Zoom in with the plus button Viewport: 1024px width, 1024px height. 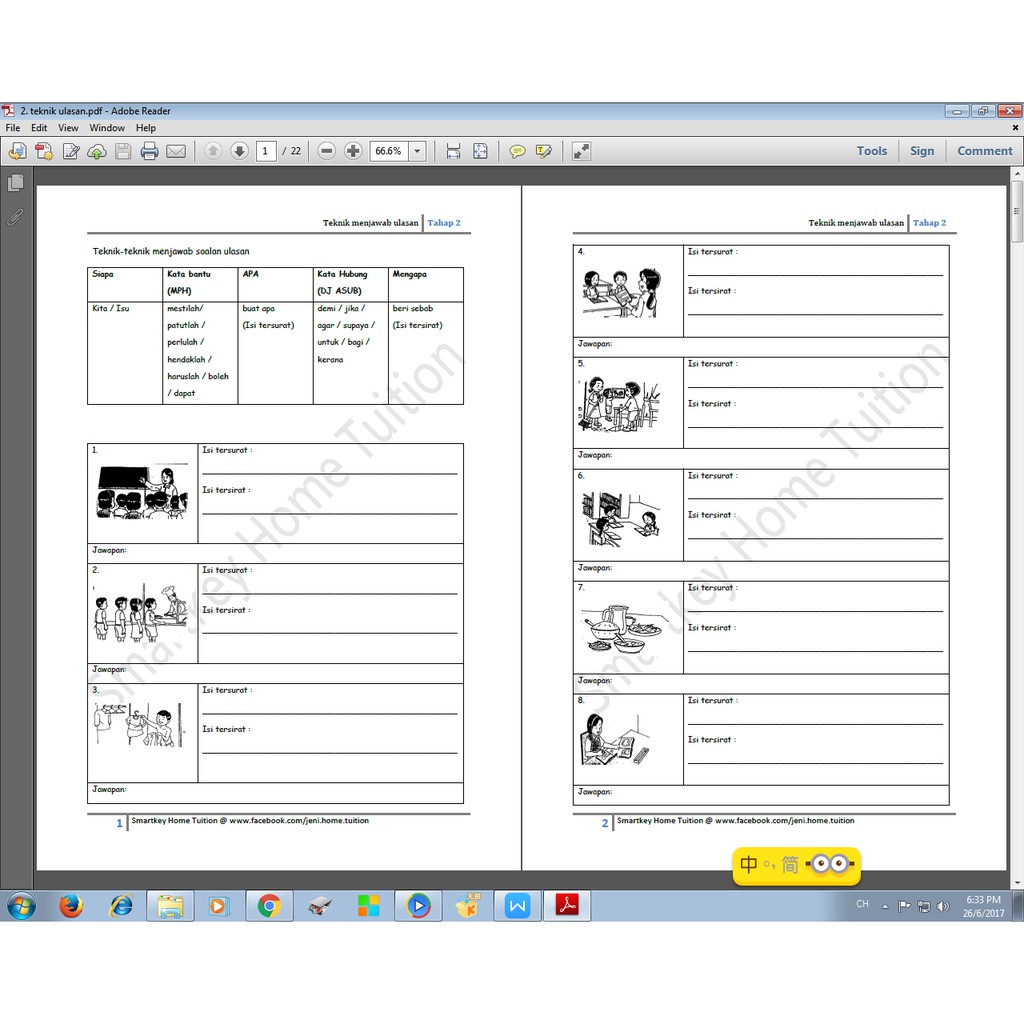pyautogui.click(x=353, y=151)
